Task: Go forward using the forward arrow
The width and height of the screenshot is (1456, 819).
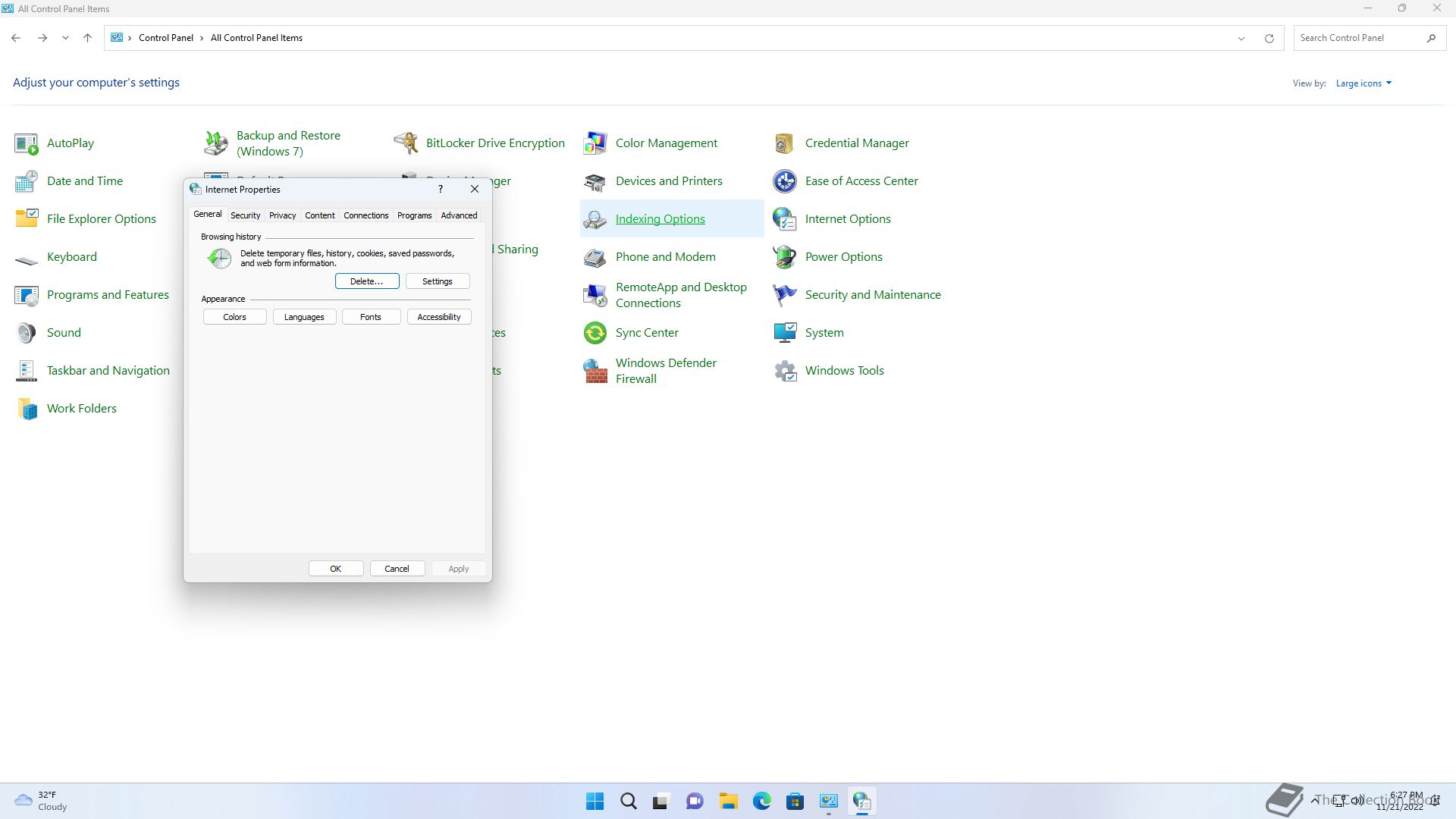Action: pos(42,38)
